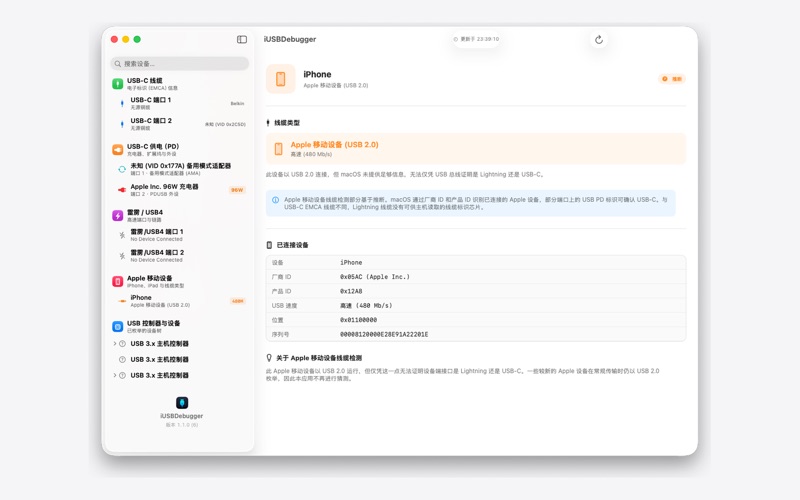This screenshot has width=800, height=500.
Task: Click the 设备 value iPhone in the table
Action: click(351, 263)
